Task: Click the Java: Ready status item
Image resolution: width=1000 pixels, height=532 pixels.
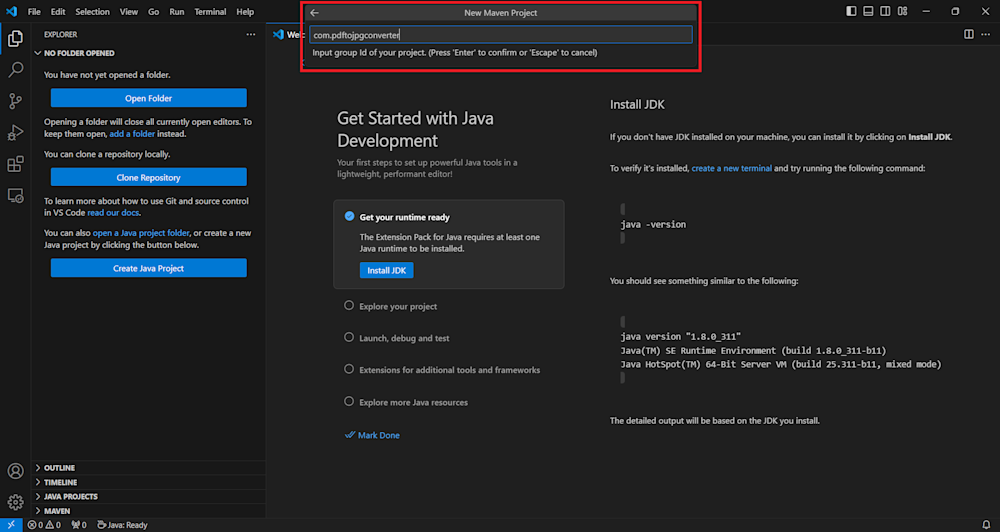Action: pyautogui.click(x=122, y=525)
